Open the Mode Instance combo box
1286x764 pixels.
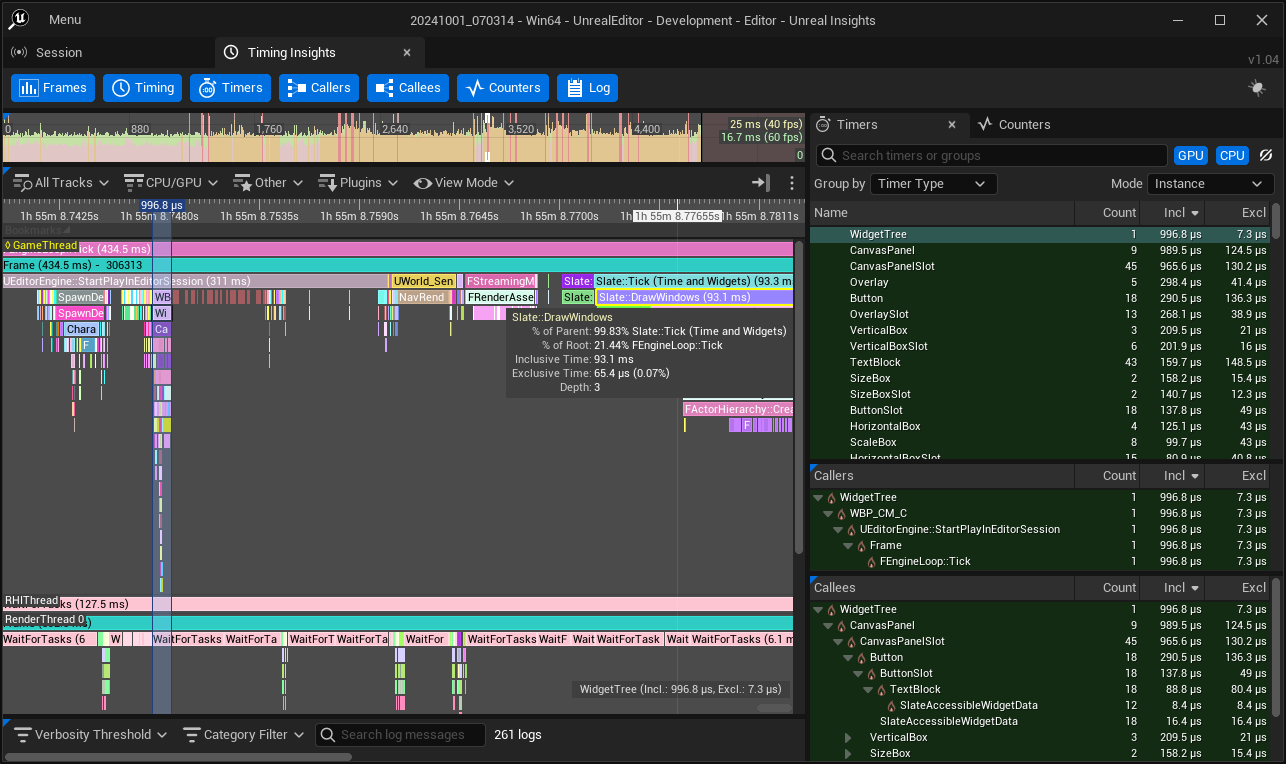tap(1211, 184)
